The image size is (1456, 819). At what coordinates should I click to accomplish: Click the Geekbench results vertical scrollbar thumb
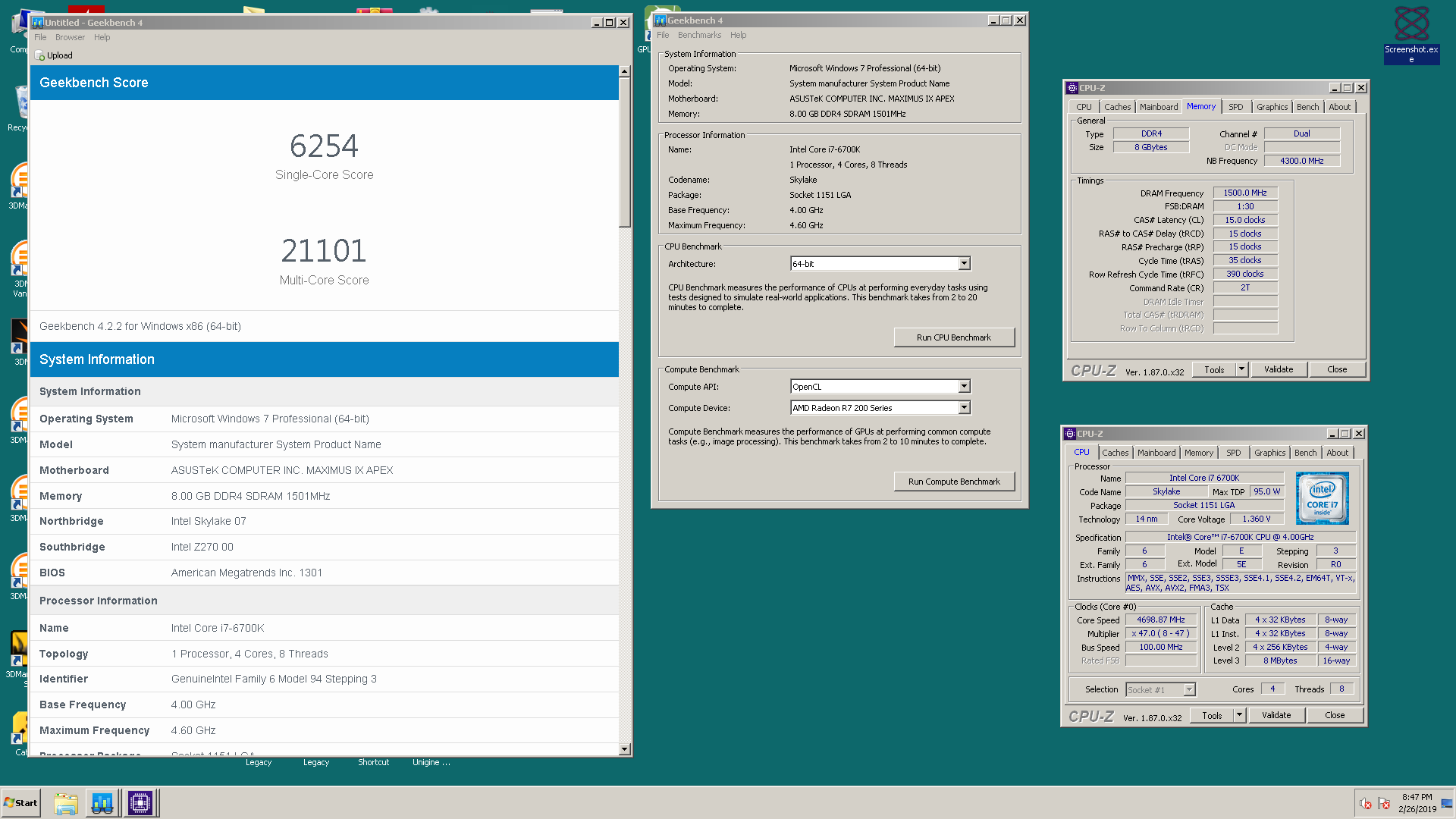(624, 152)
